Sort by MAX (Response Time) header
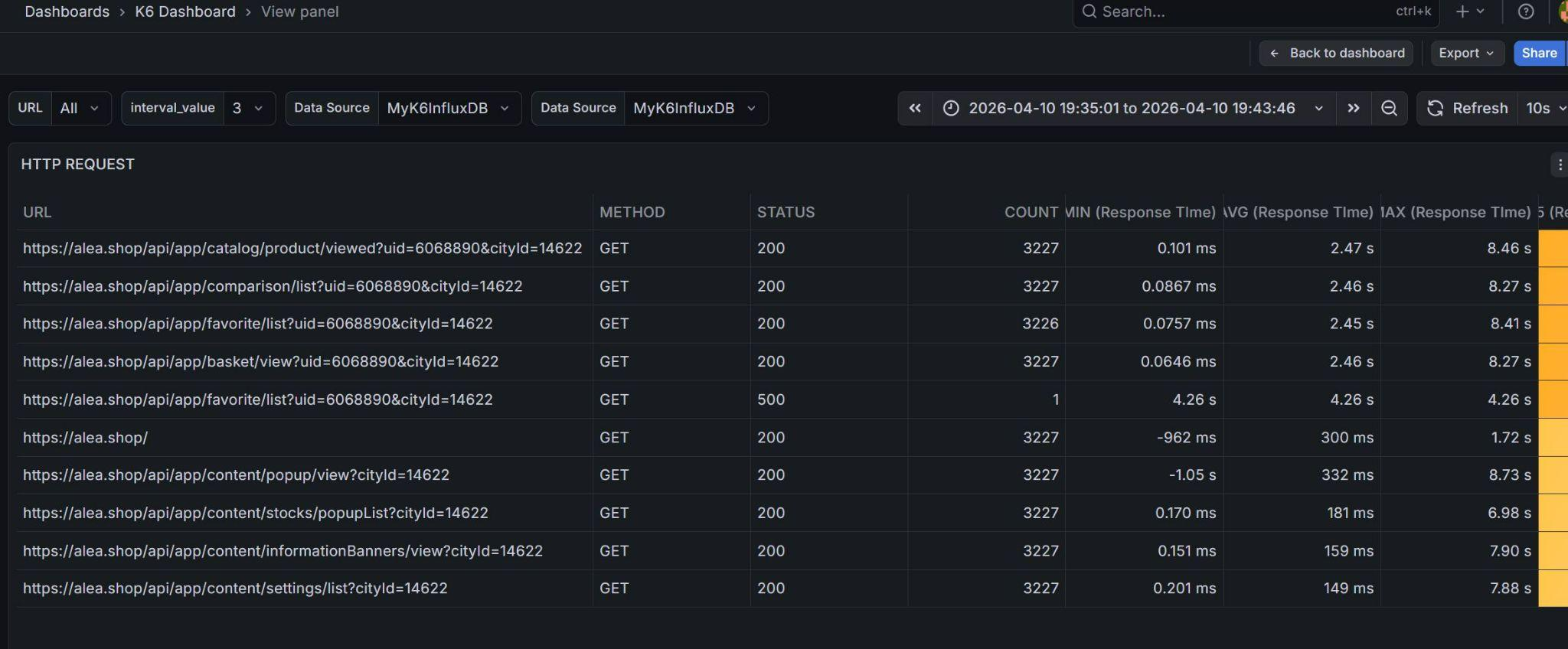1568x649 pixels. click(1456, 212)
